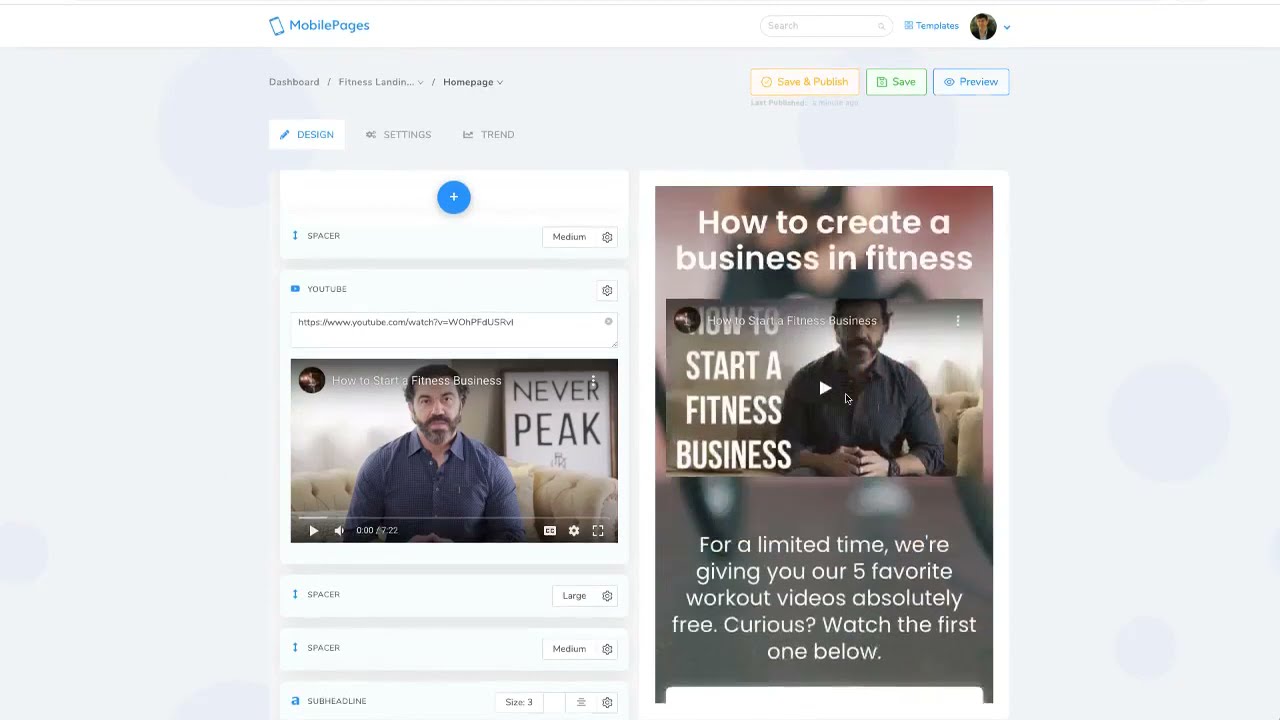Open the Large spacer size dropdown
Viewport: 1280px width, 720px height.
[x=574, y=596]
